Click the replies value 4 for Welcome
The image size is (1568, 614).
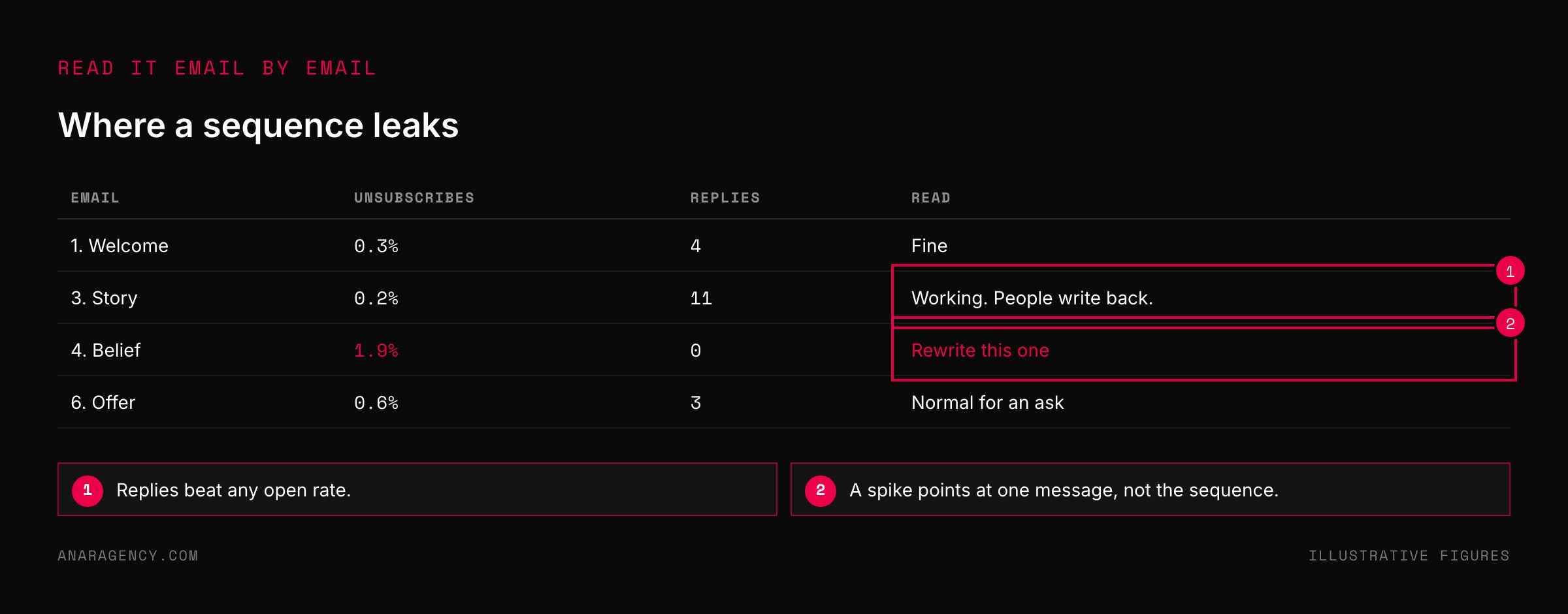pyautogui.click(x=695, y=246)
